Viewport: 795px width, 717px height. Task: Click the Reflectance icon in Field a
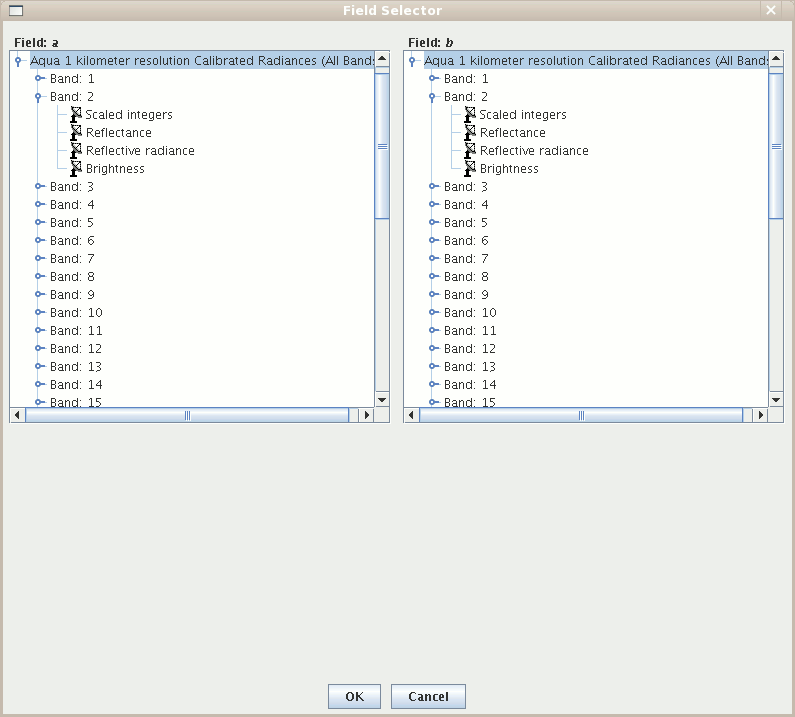pyautogui.click(x=76, y=133)
